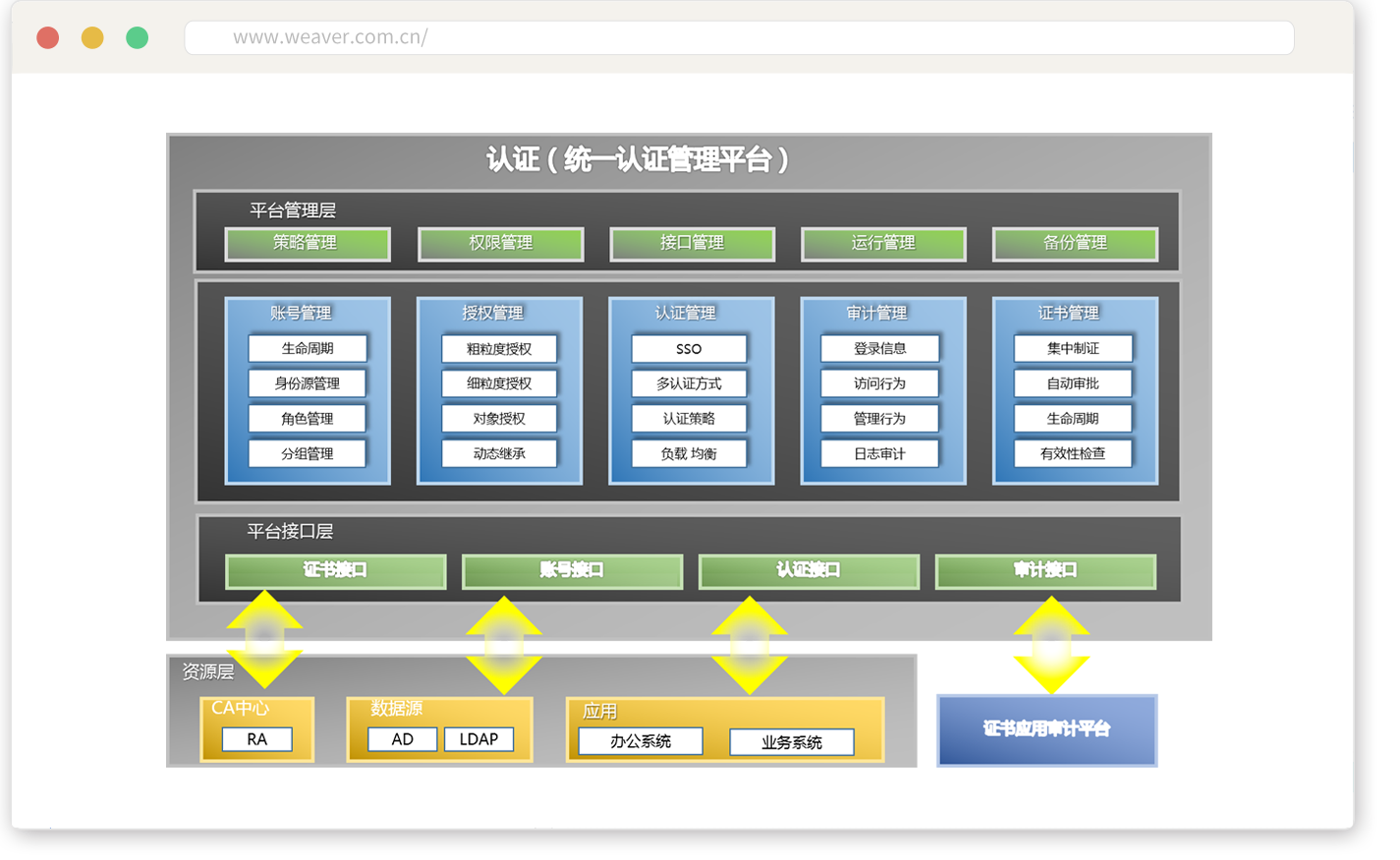
Task: Click the www.weaver.com.cn address bar
Action: pyautogui.click(x=738, y=37)
